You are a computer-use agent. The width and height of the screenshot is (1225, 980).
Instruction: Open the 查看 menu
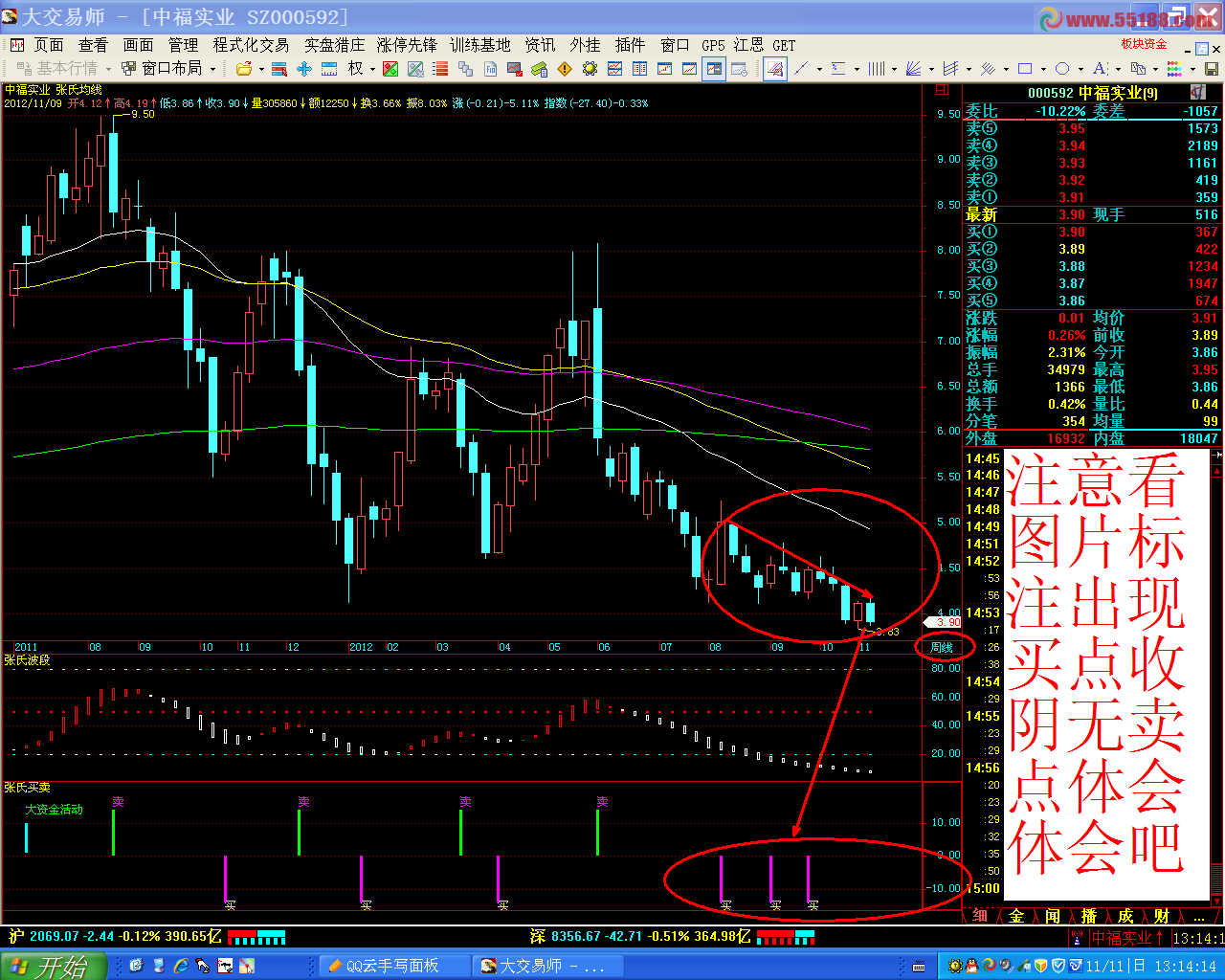[93, 45]
